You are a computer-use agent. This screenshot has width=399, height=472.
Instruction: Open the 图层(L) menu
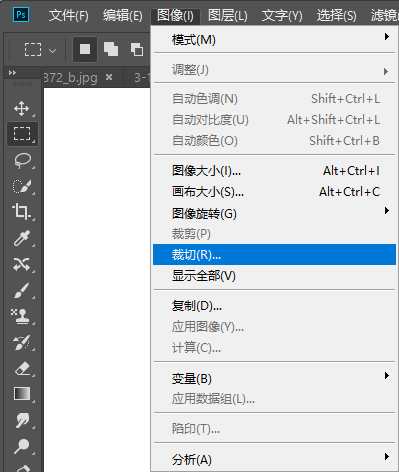(228, 15)
